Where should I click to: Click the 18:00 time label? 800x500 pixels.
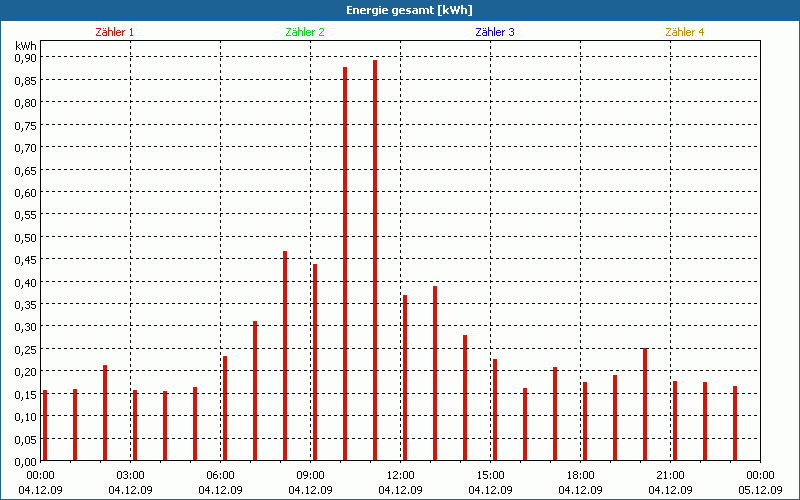point(581,476)
